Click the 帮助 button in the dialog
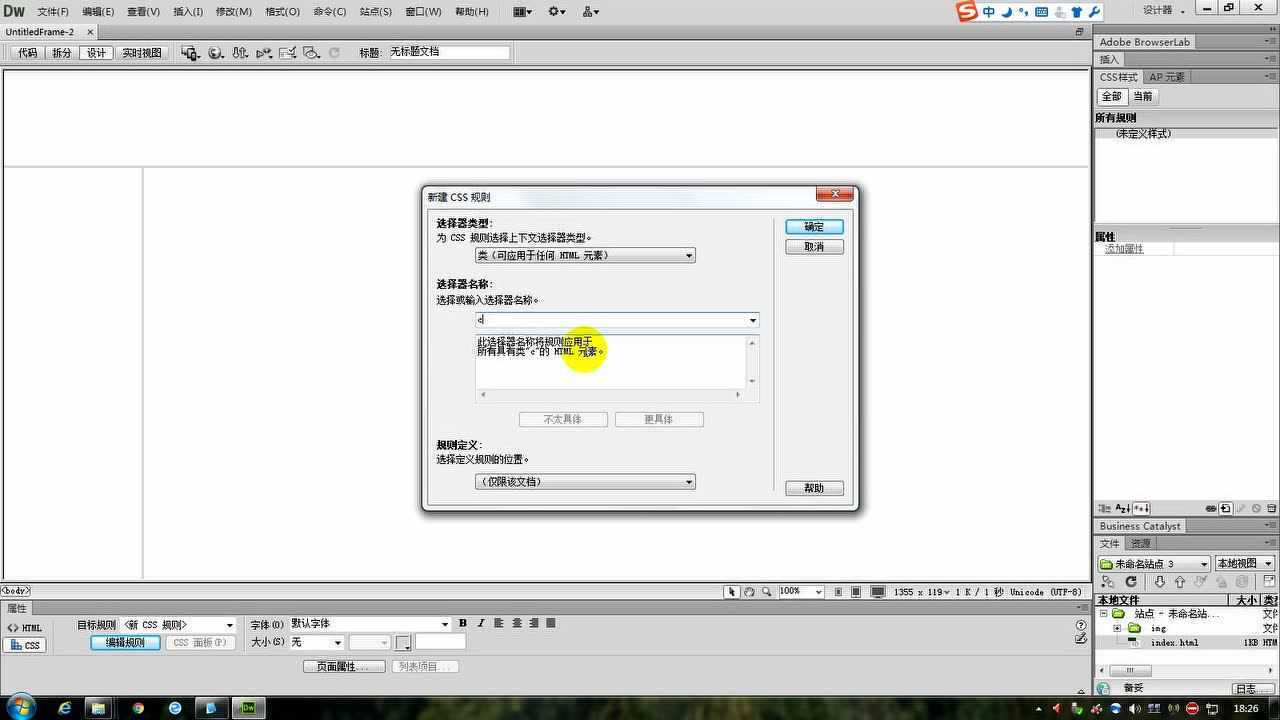 point(814,488)
